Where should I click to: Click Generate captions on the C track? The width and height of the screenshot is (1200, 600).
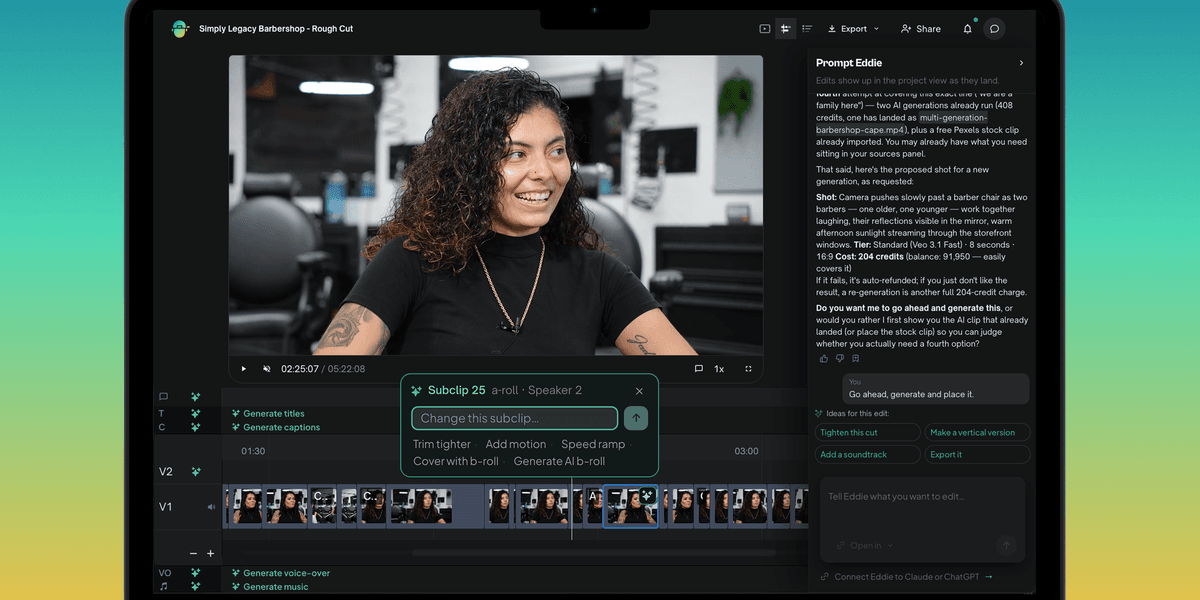tap(275, 427)
